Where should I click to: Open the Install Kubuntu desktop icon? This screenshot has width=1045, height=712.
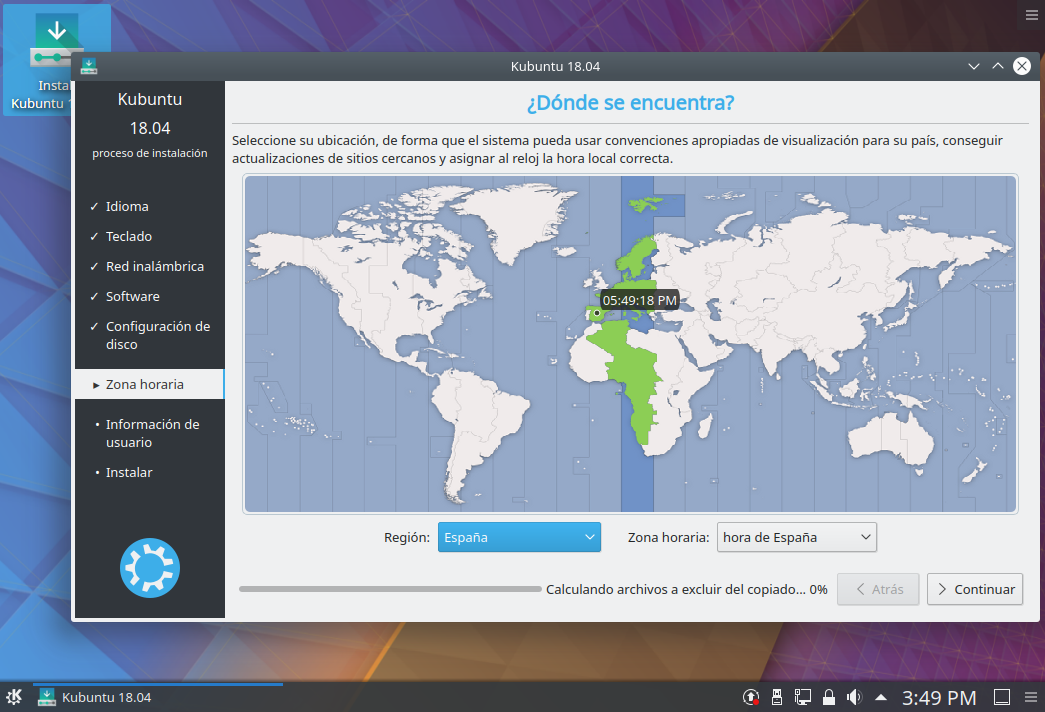click(x=57, y=59)
